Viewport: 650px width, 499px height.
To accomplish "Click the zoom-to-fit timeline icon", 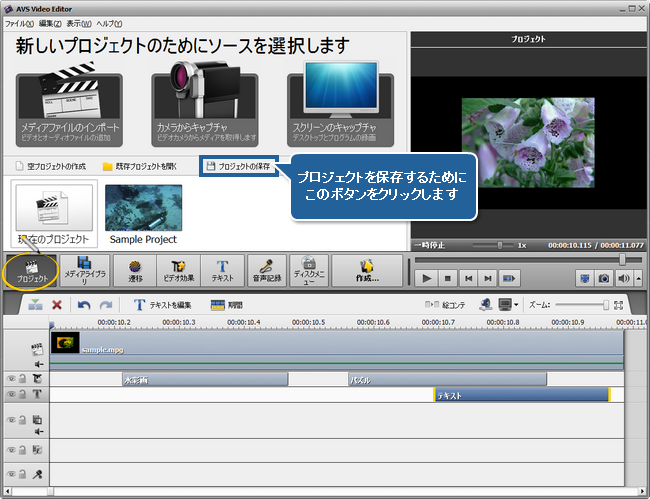I will [619, 304].
